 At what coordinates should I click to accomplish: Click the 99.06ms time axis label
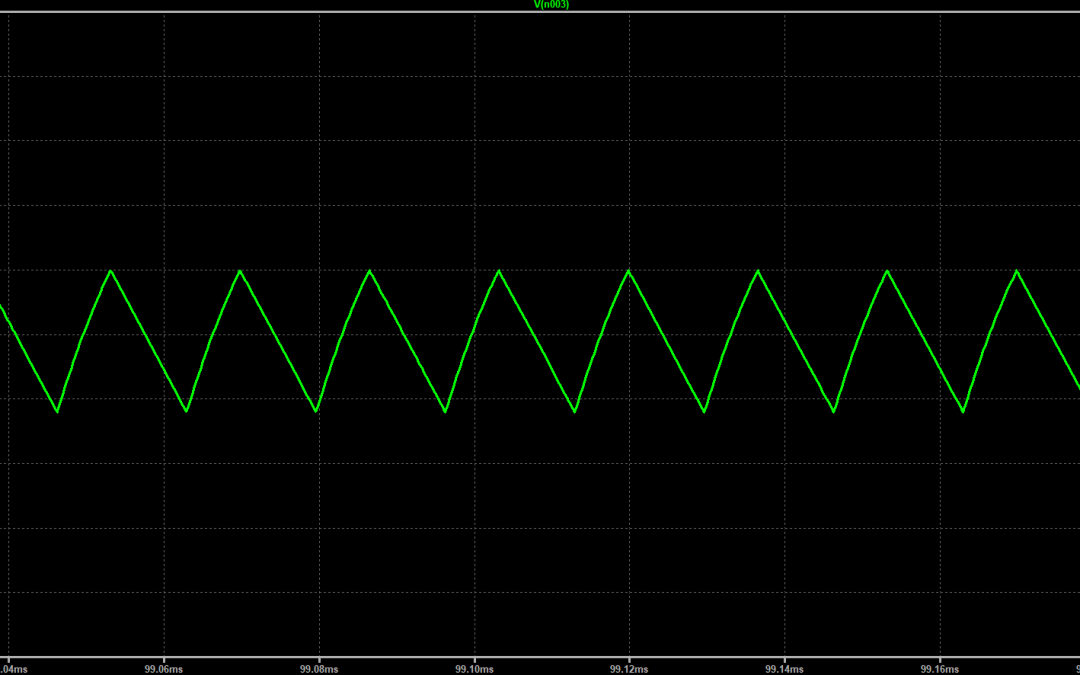click(x=163, y=666)
